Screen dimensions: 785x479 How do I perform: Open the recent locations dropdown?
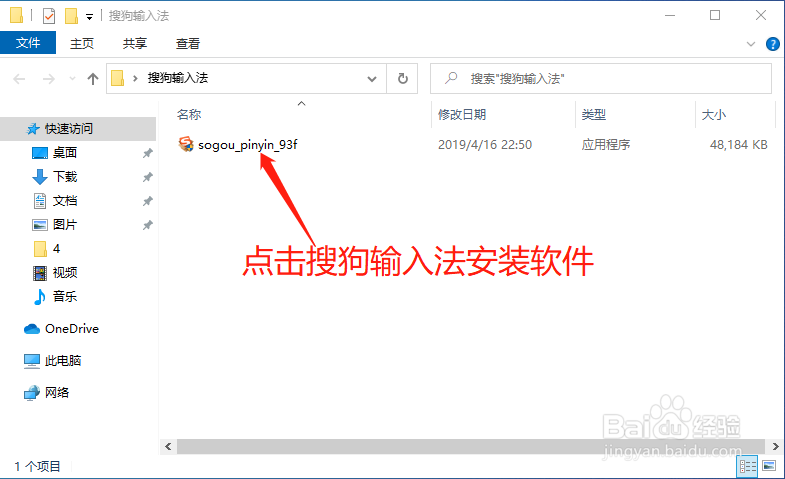(72, 79)
